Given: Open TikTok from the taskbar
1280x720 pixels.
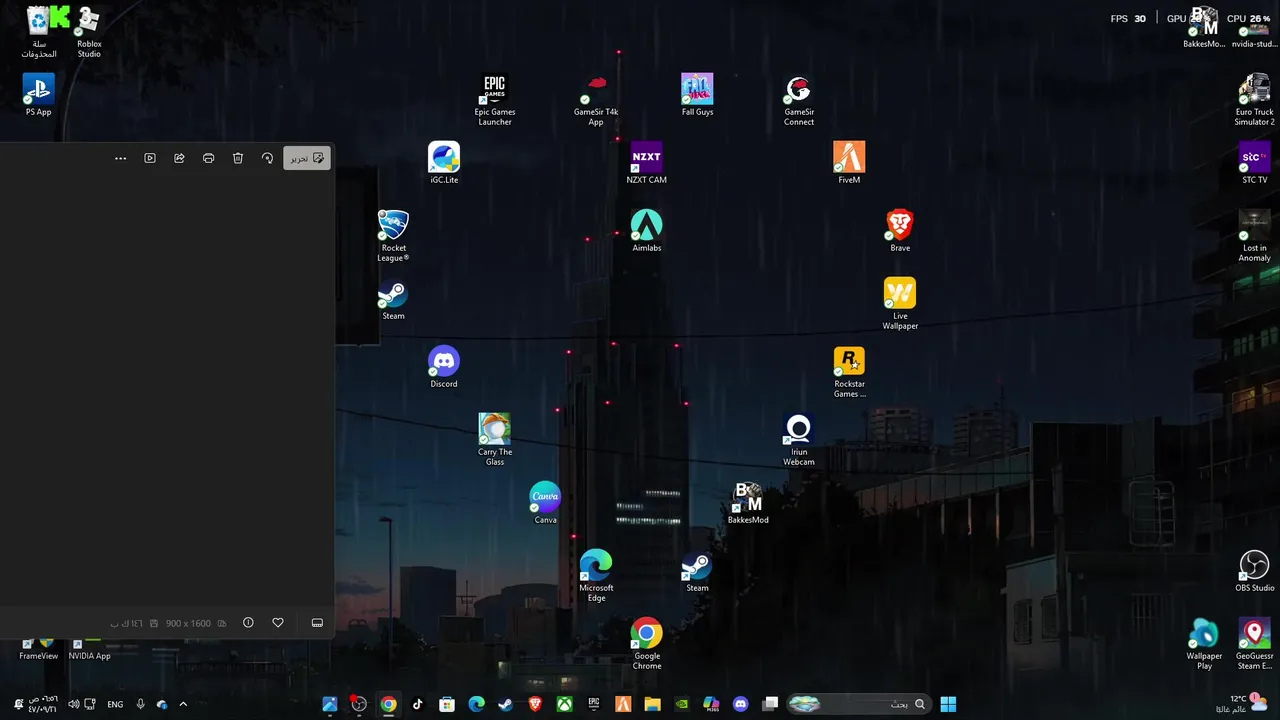Looking at the screenshot, I should point(417,704).
